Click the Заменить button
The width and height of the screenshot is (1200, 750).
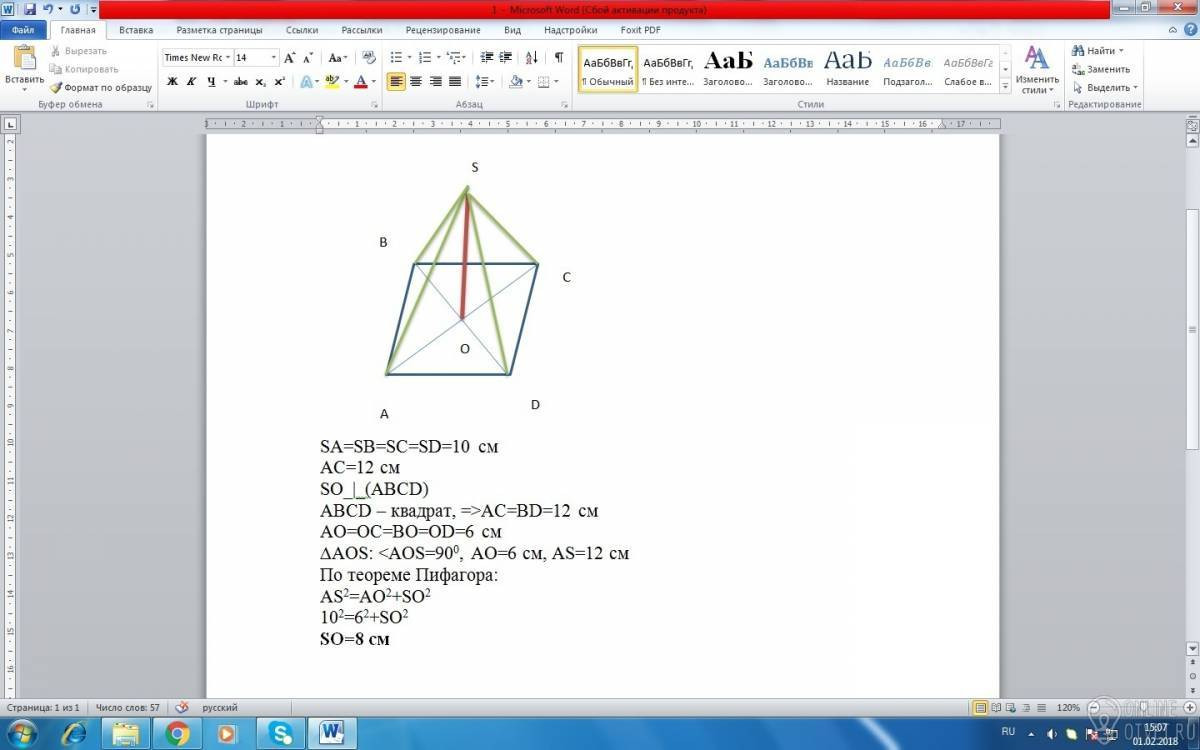coord(1101,69)
